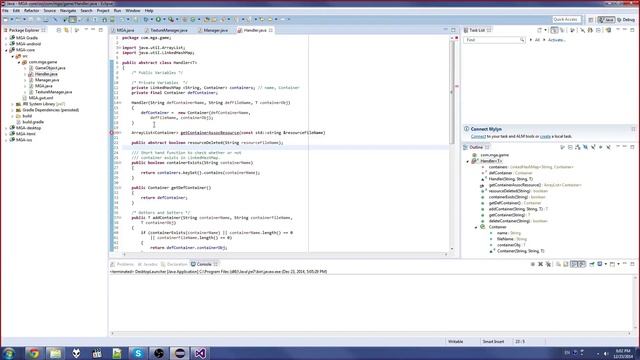Select the Console tab in bottom panel
Viewport: 640px width, 360px height.
click(x=204, y=264)
